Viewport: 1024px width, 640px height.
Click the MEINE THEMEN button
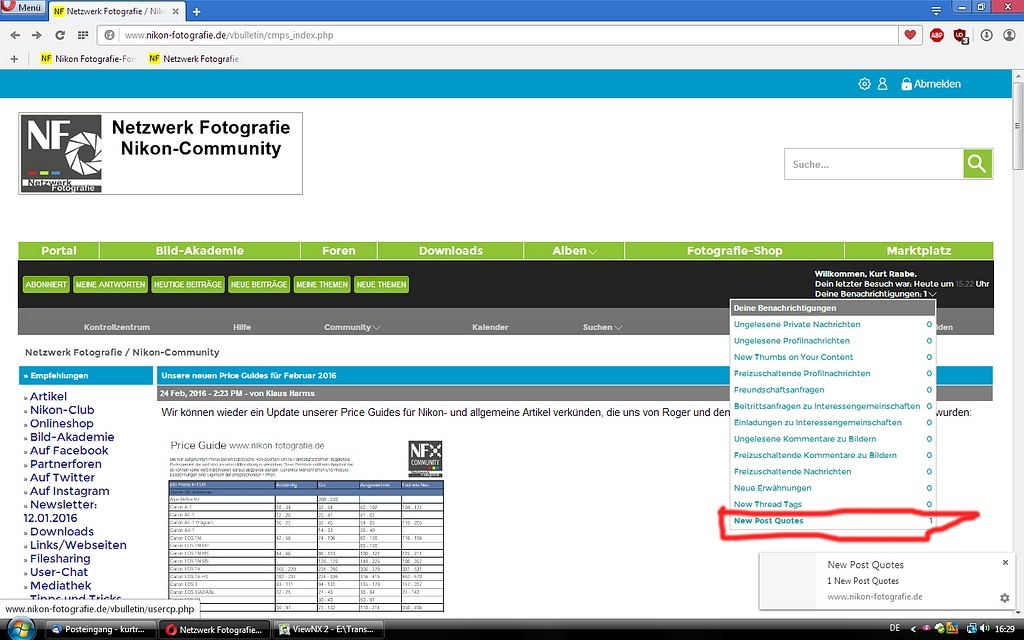point(322,285)
